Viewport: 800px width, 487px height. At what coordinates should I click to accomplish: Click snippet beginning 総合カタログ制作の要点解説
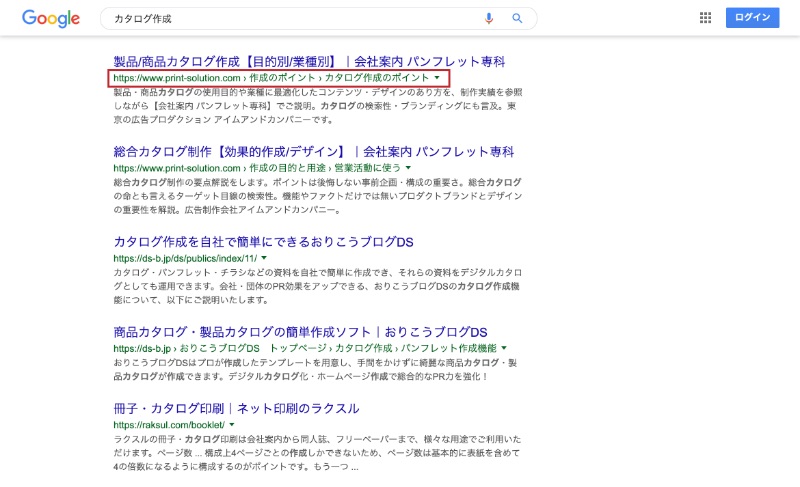pyautogui.click(x=317, y=196)
